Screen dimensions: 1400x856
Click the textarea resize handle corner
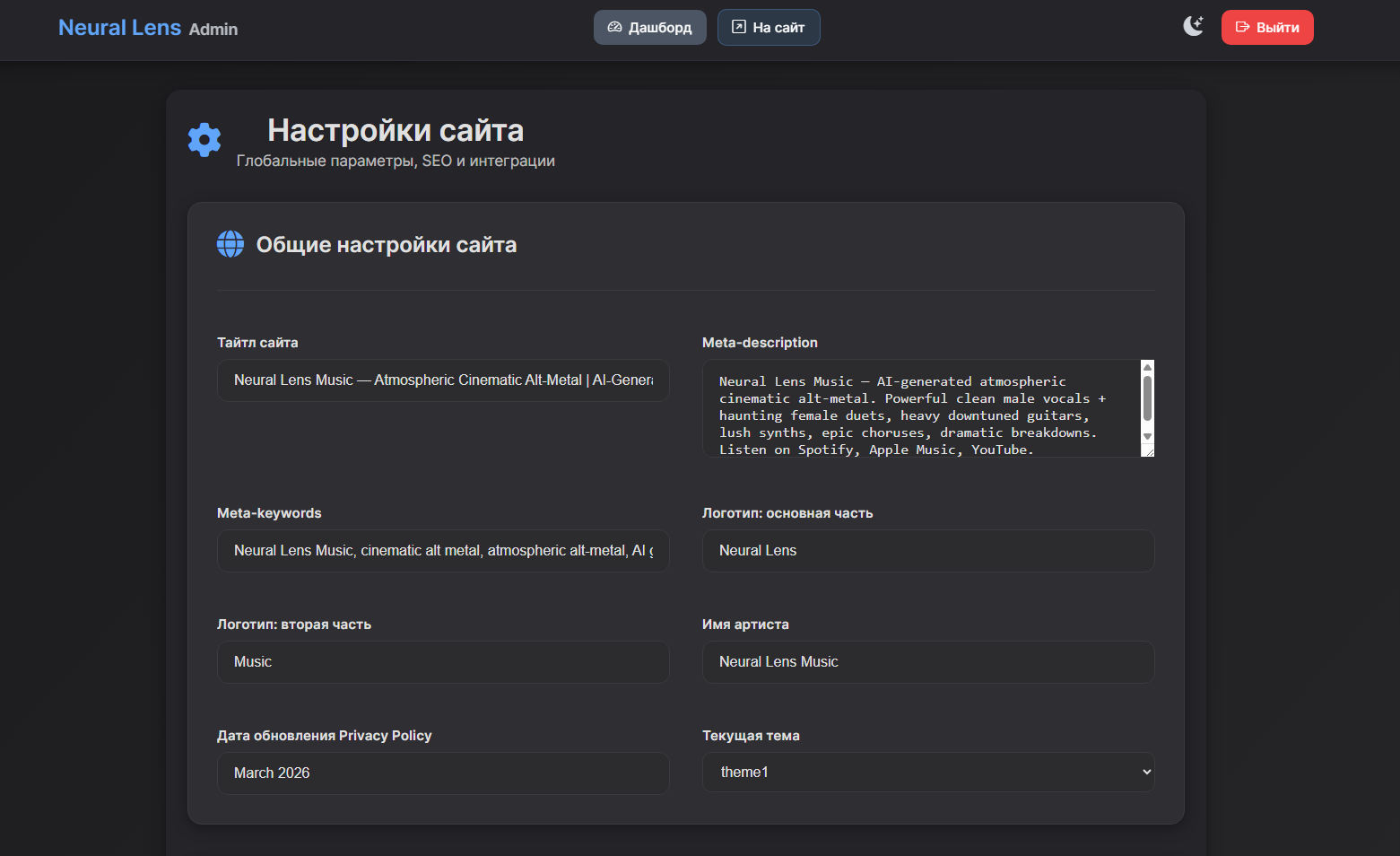coord(1148,452)
